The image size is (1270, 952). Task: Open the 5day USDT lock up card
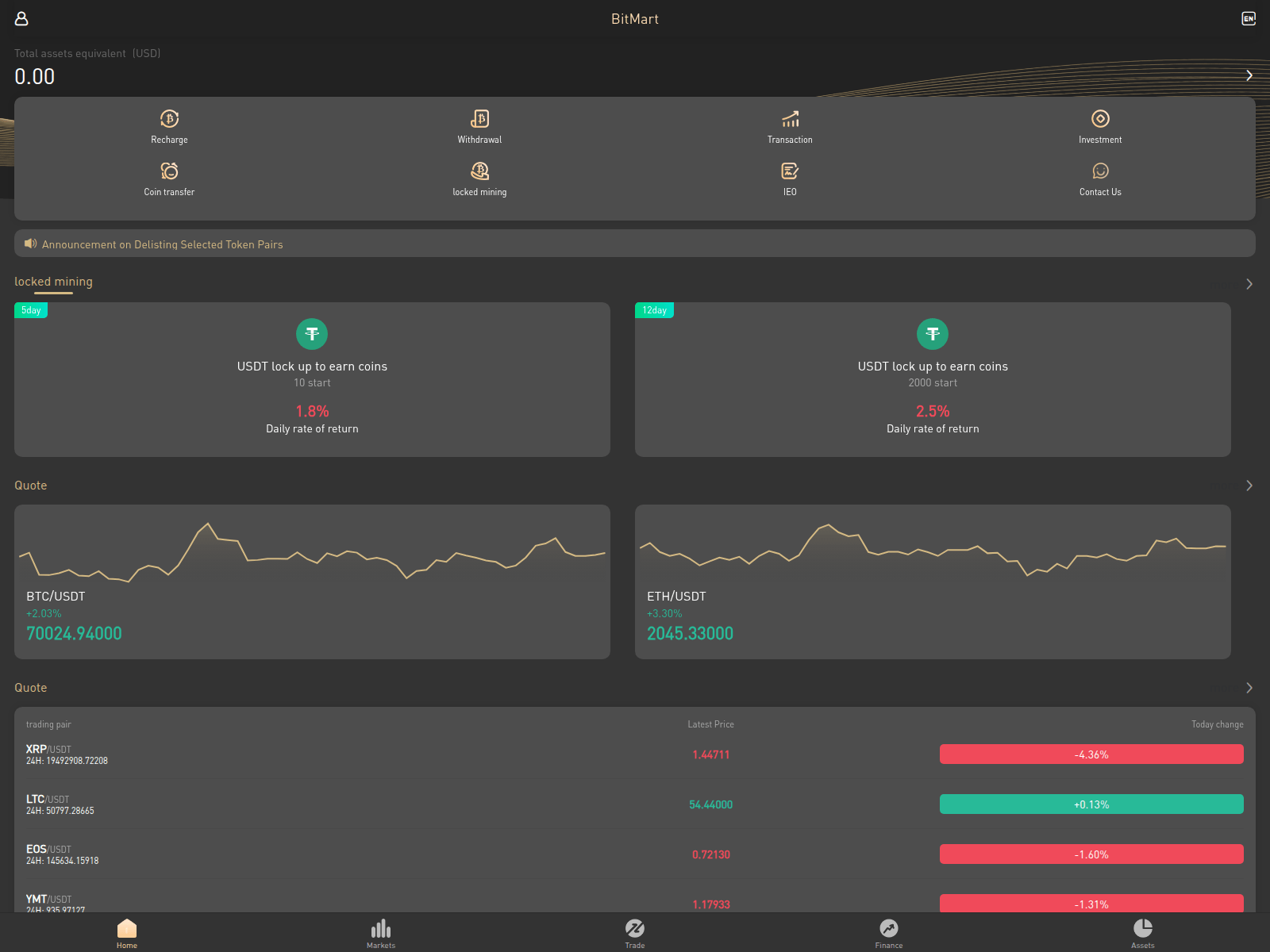click(x=312, y=379)
